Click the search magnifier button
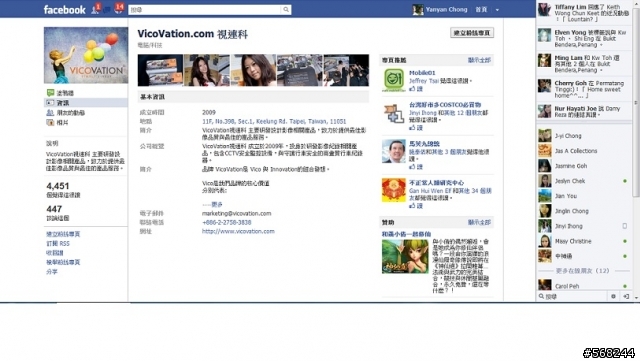The width and height of the screenshot is (640, 361). pos(286,9)
